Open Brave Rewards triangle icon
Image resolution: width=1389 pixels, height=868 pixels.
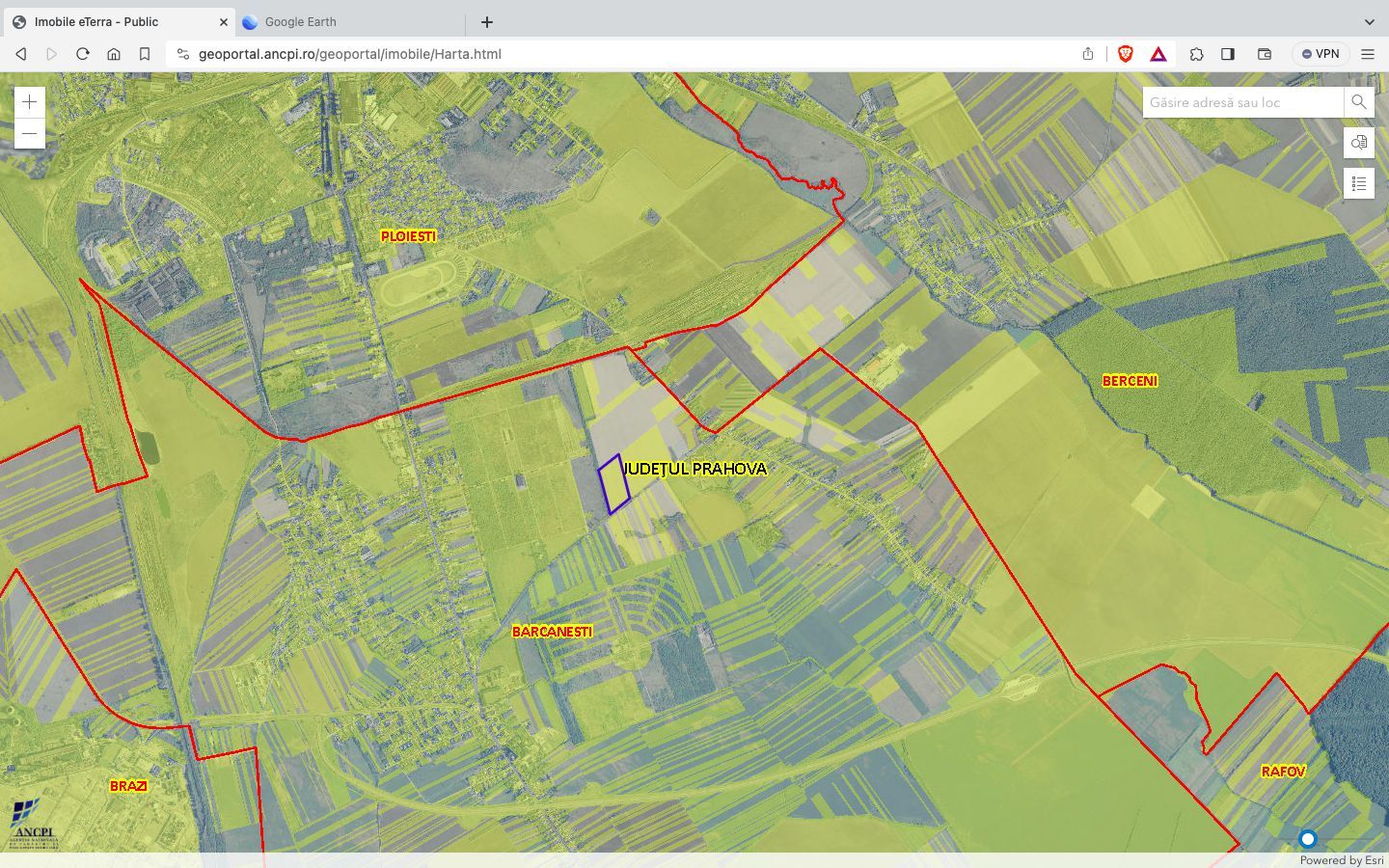tap(1157, 54)
